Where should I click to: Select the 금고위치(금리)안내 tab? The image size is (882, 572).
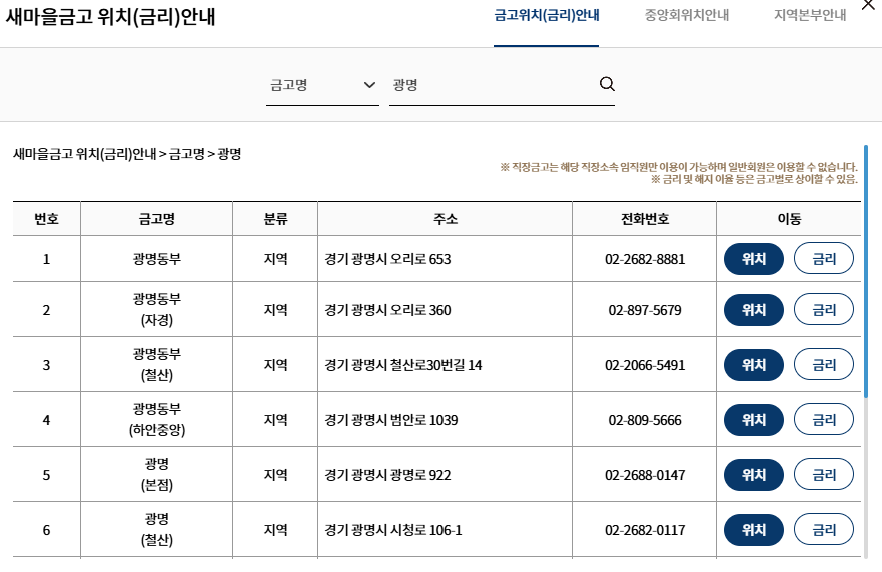(x=547, y=15)
